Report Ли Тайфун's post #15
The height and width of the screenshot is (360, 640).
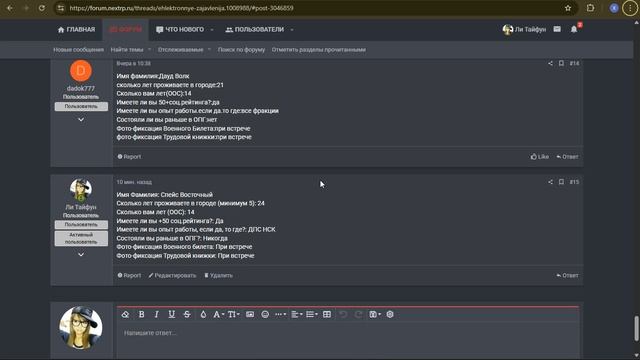(129, 276)
